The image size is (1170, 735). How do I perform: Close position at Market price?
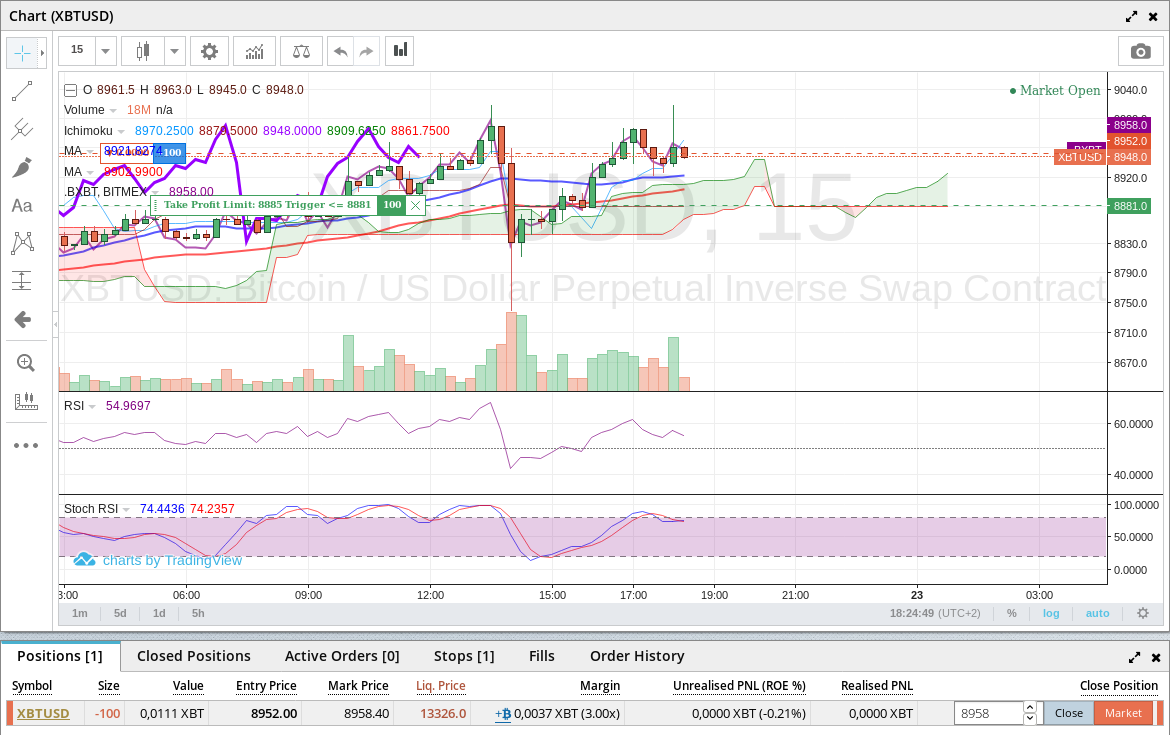pyautogui.click(x=1123, y=713)
